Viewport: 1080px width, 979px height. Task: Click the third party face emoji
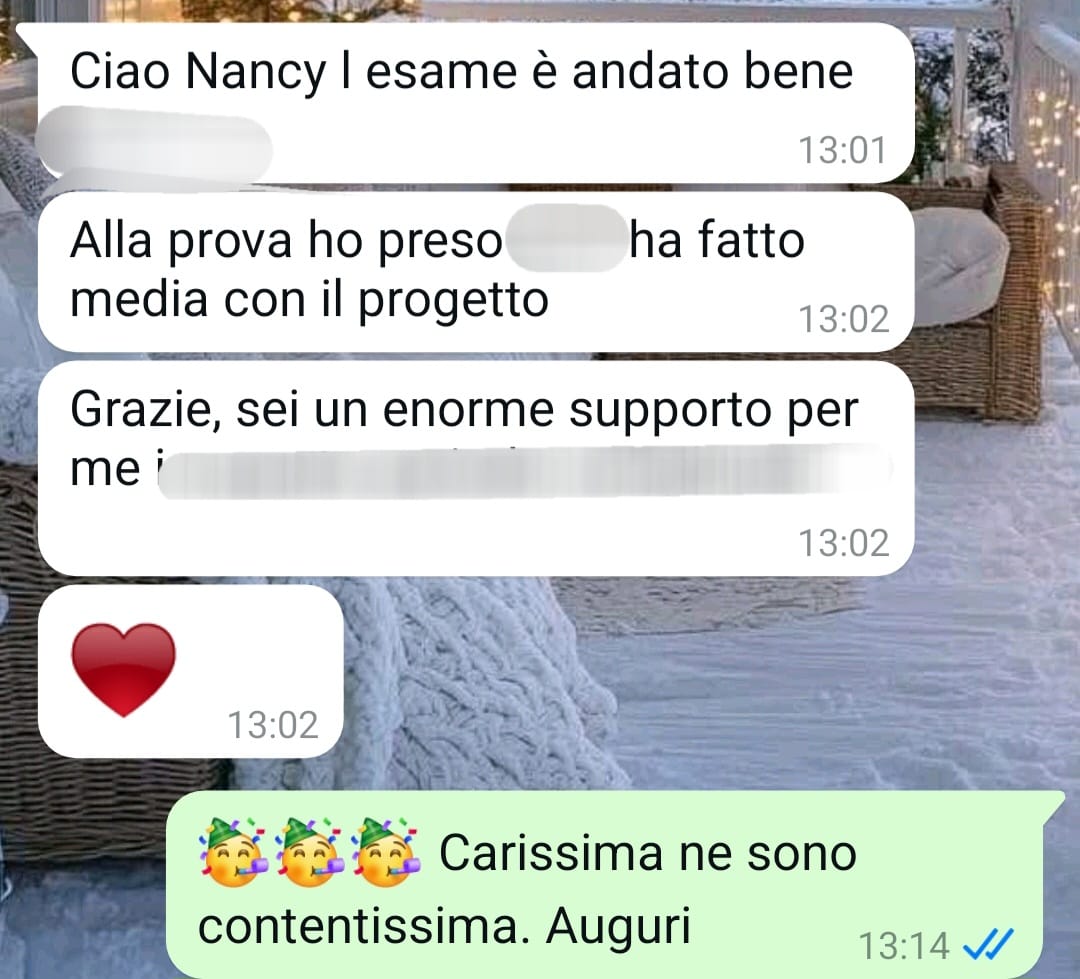tap(386, 853)
